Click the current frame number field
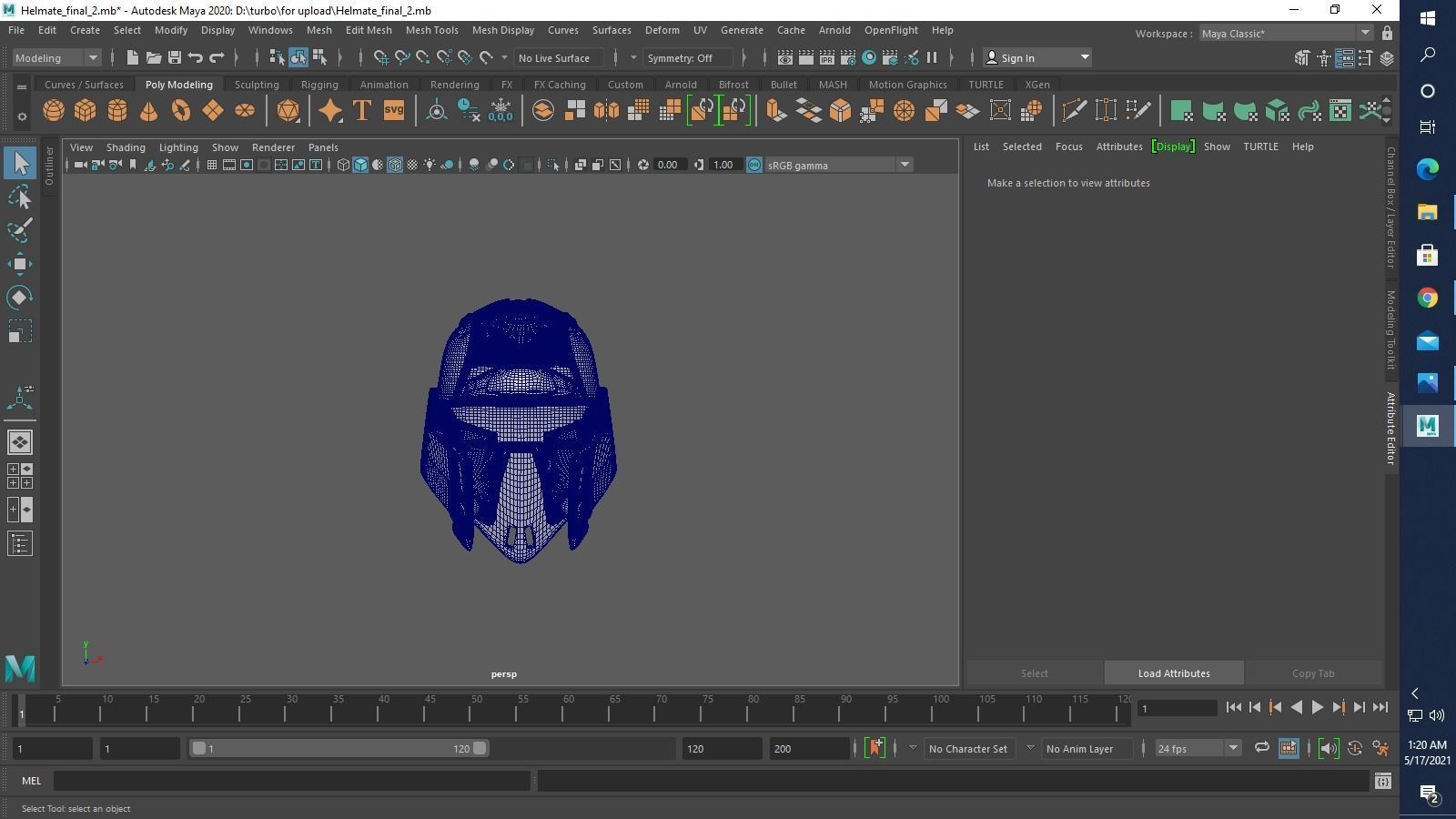 point(1177,708)
